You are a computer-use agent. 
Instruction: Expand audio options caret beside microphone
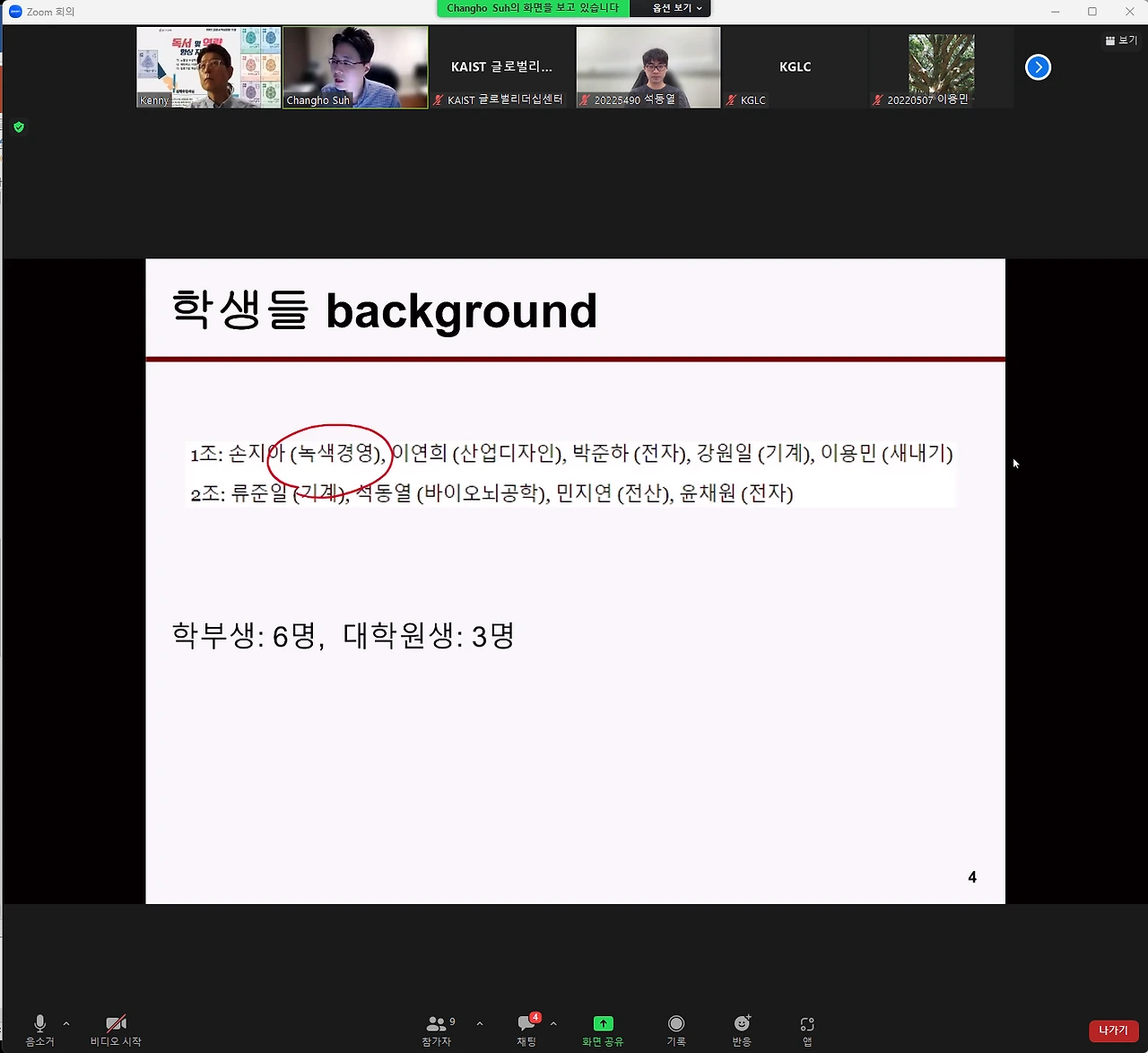click(66, 1023)
